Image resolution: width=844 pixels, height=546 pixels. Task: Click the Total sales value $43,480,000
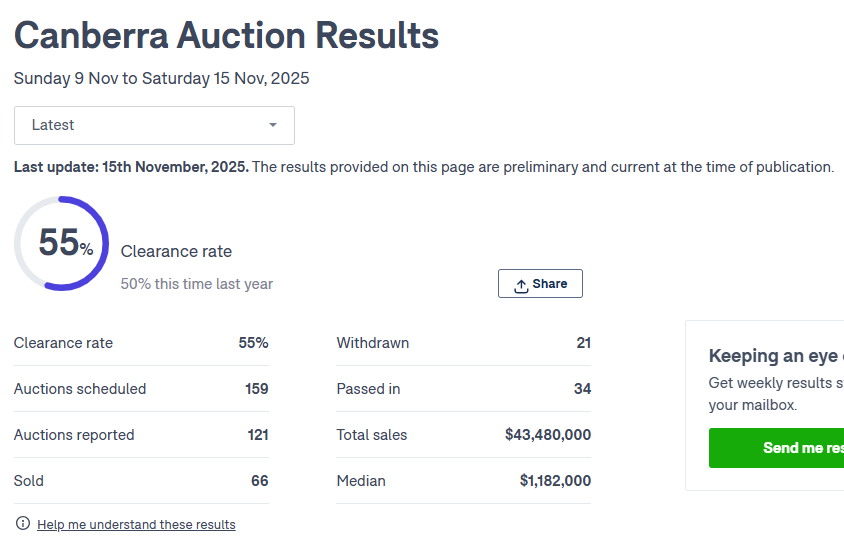click(548, 435)
